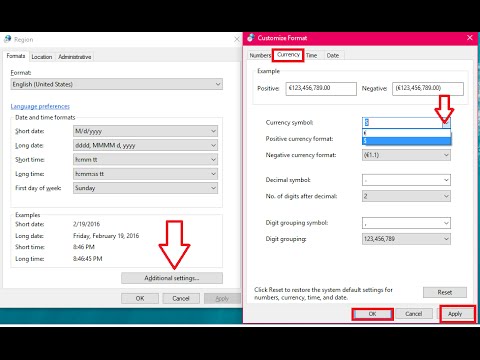Open the Decimal symbol dropdown

tap(406, 180)
